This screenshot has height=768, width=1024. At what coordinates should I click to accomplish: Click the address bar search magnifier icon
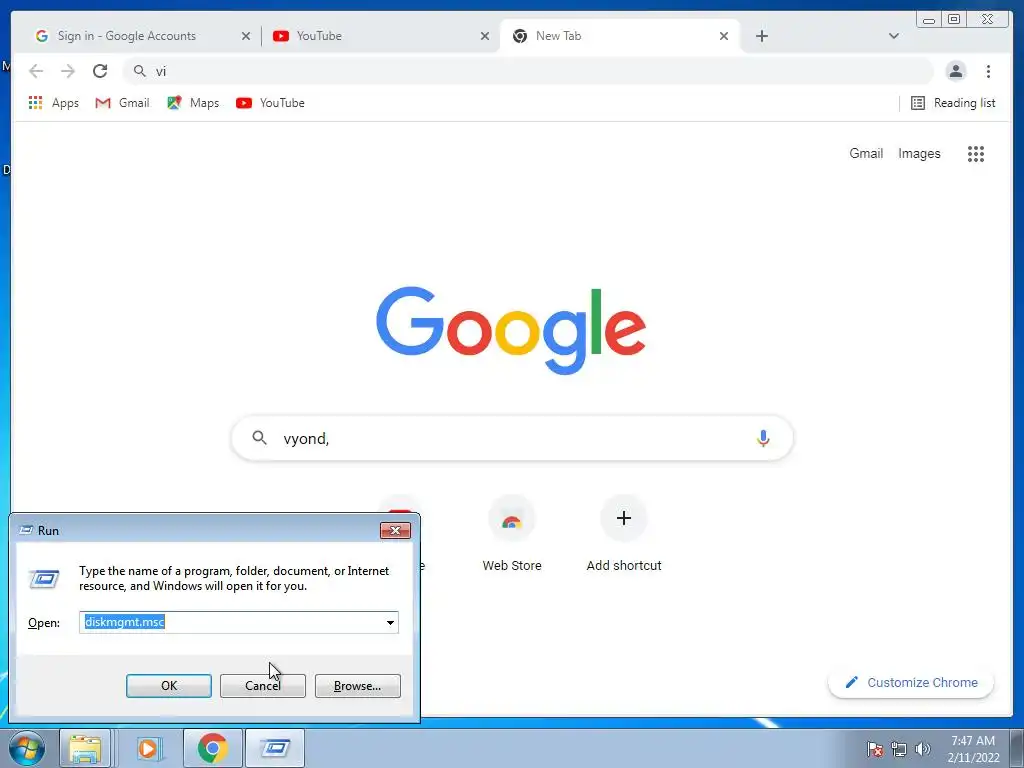[x=139, y=71]
